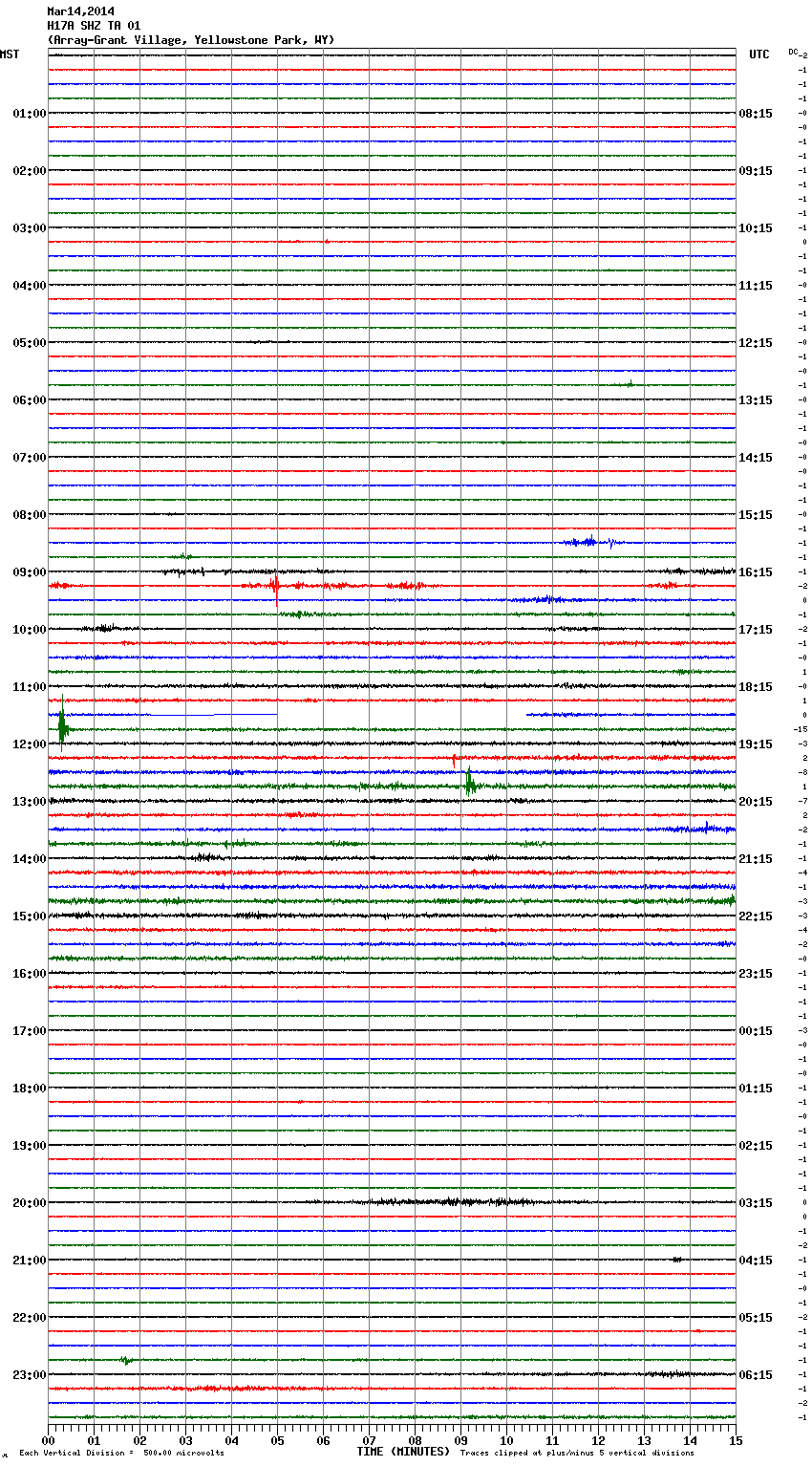Select the 11:00 MST time label
Viewport: 812px width, 1466px height.
pos(30,687)
